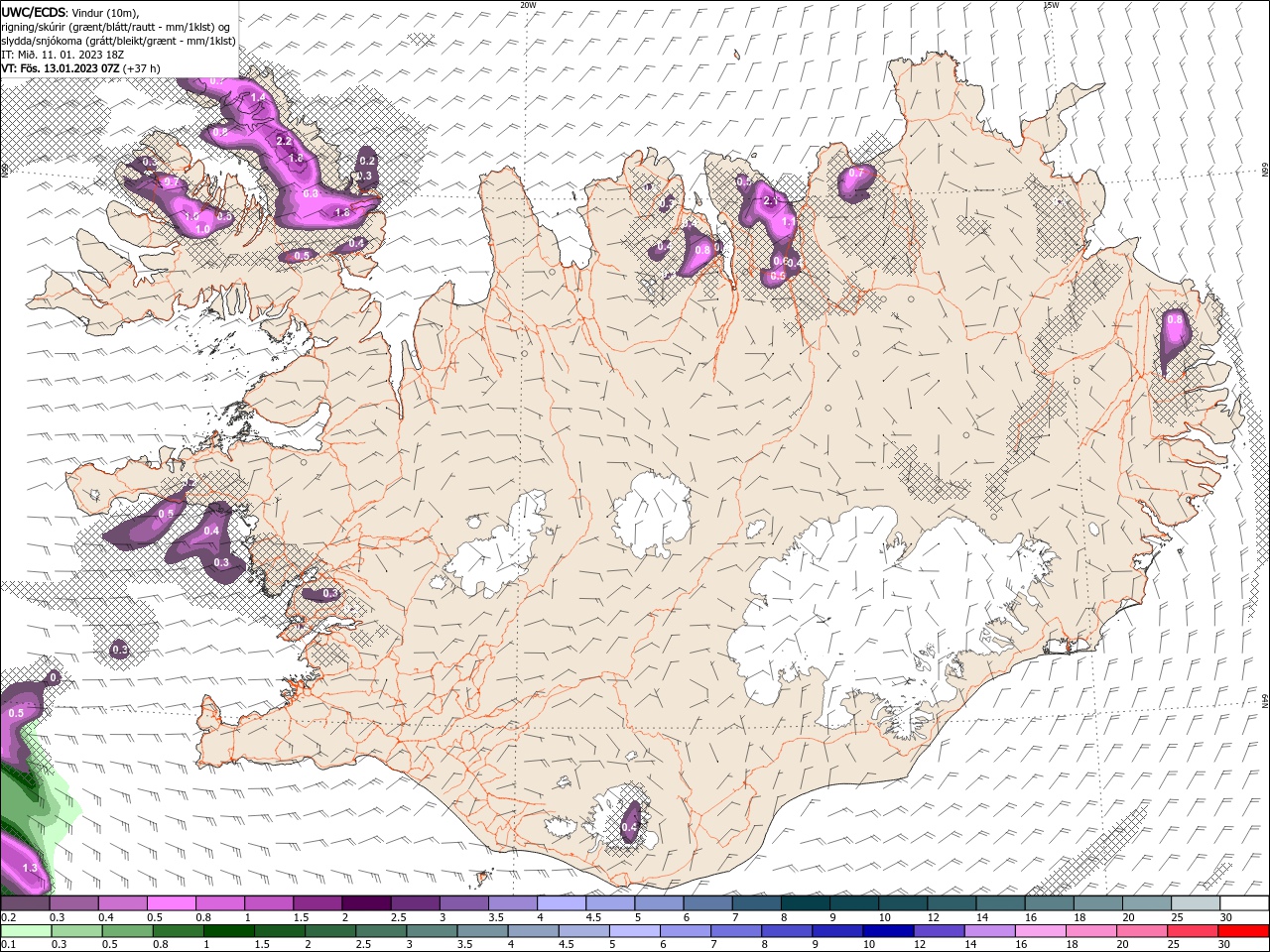1270x952 pixels.
Task: Click the orchid 0.4 swatch in the top legend row
Action: click(122, 903)
